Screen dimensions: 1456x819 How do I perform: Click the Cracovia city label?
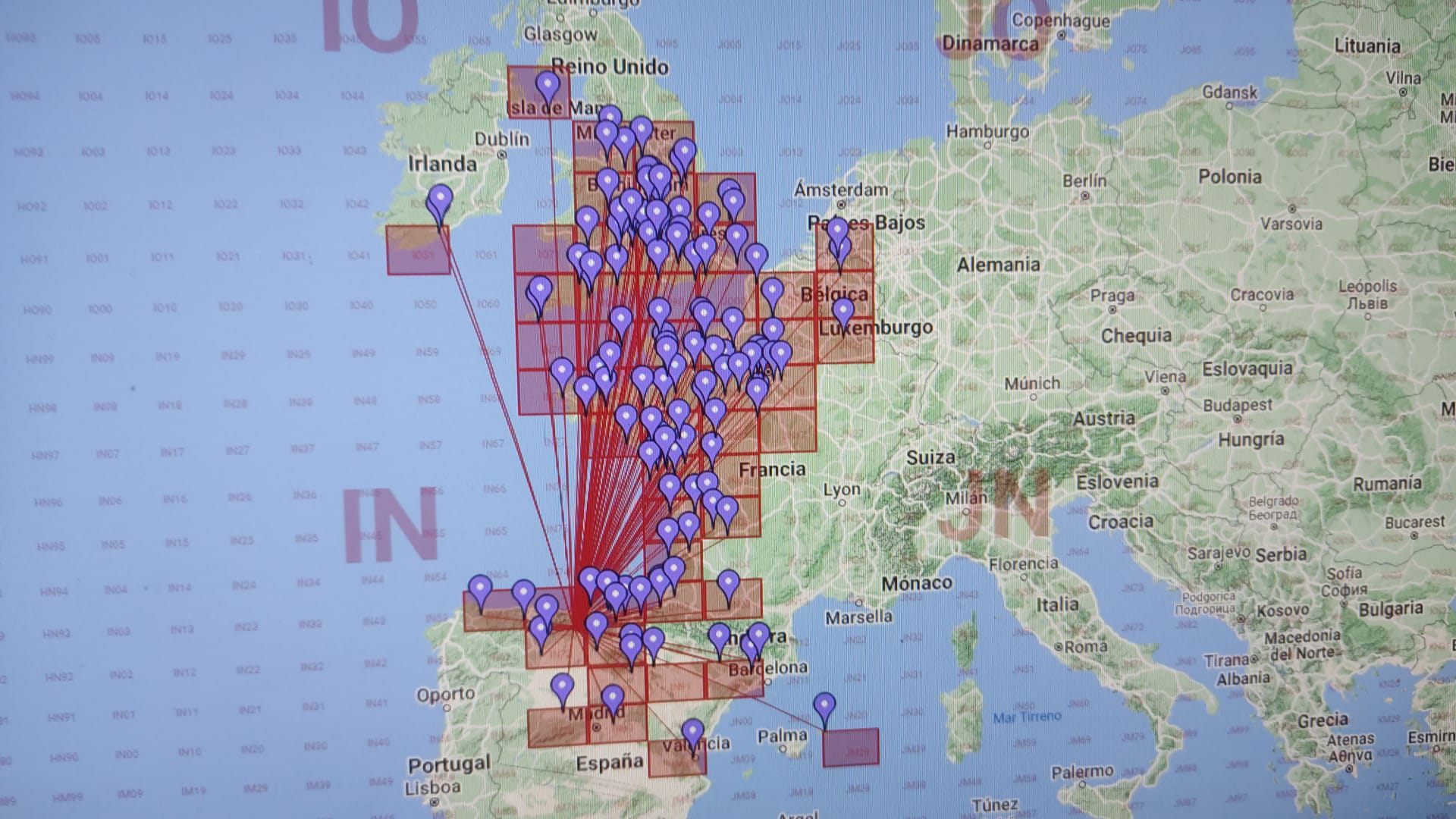coord(1262,295)
